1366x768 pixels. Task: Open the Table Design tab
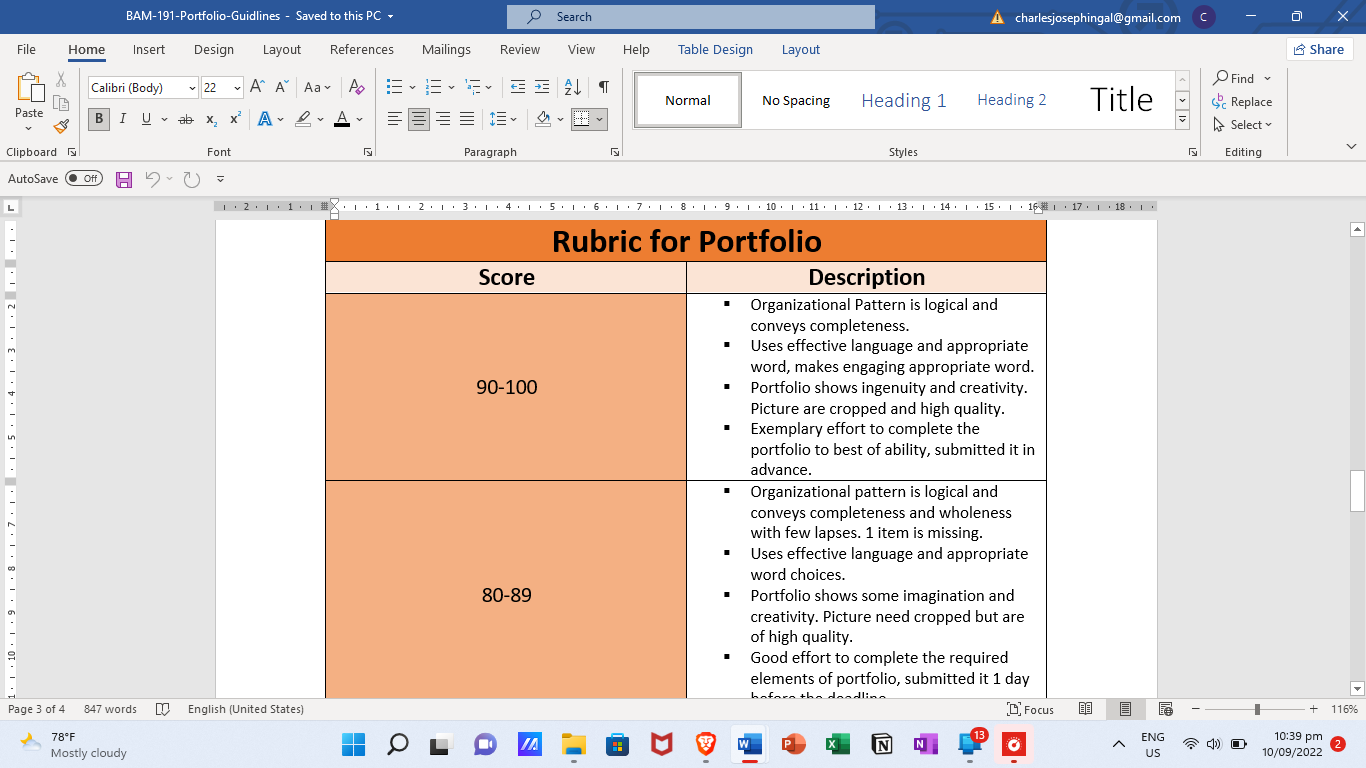(715, 50)
